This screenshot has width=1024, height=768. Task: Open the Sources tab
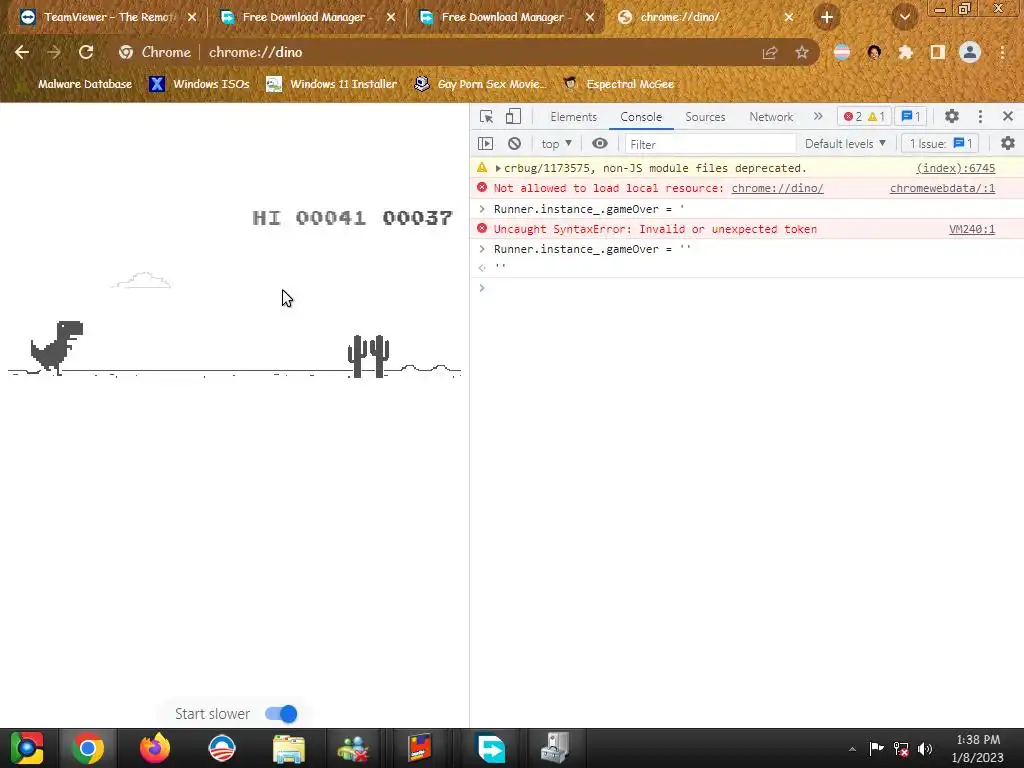[705, 117]
